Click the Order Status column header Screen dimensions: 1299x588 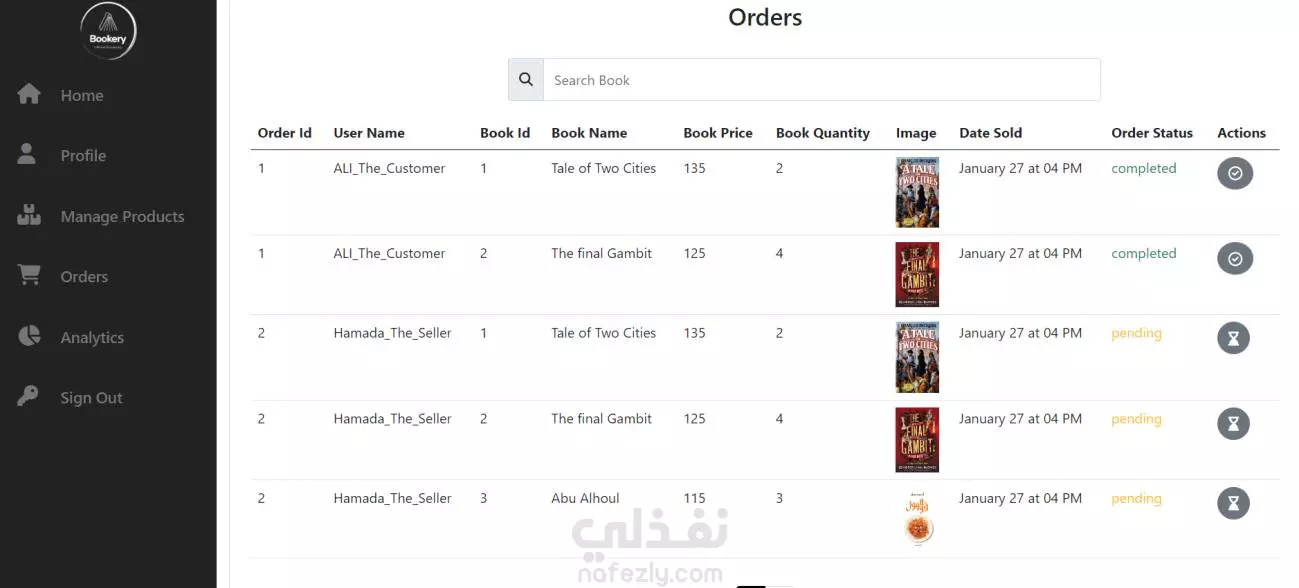1152,132
